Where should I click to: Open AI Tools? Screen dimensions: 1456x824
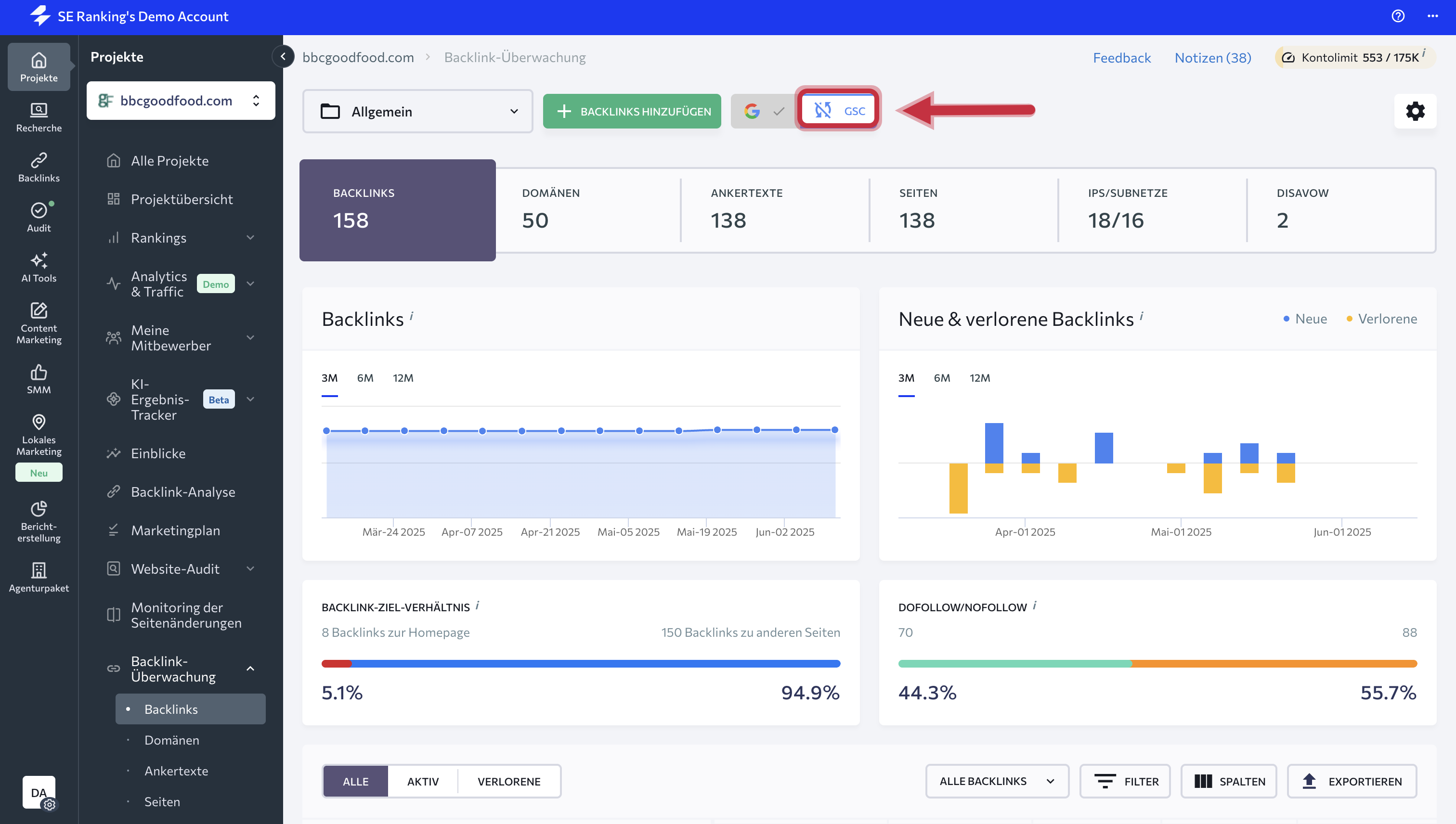[x=39, y=267]
